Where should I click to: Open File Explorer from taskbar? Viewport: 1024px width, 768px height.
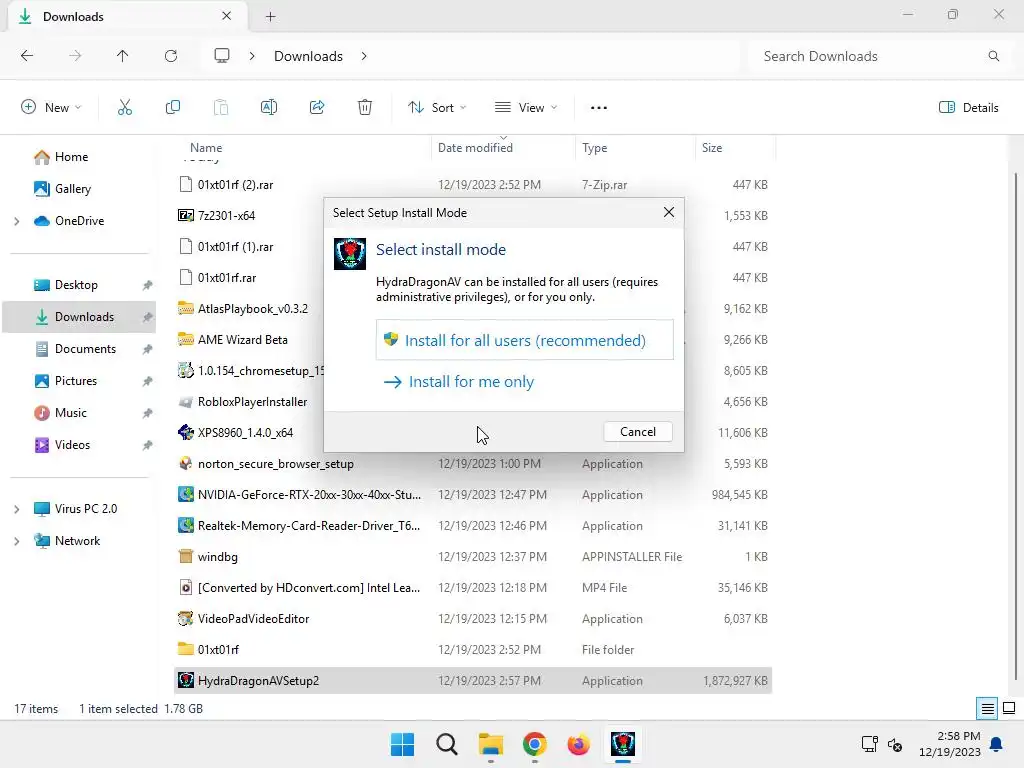point(490,744)
